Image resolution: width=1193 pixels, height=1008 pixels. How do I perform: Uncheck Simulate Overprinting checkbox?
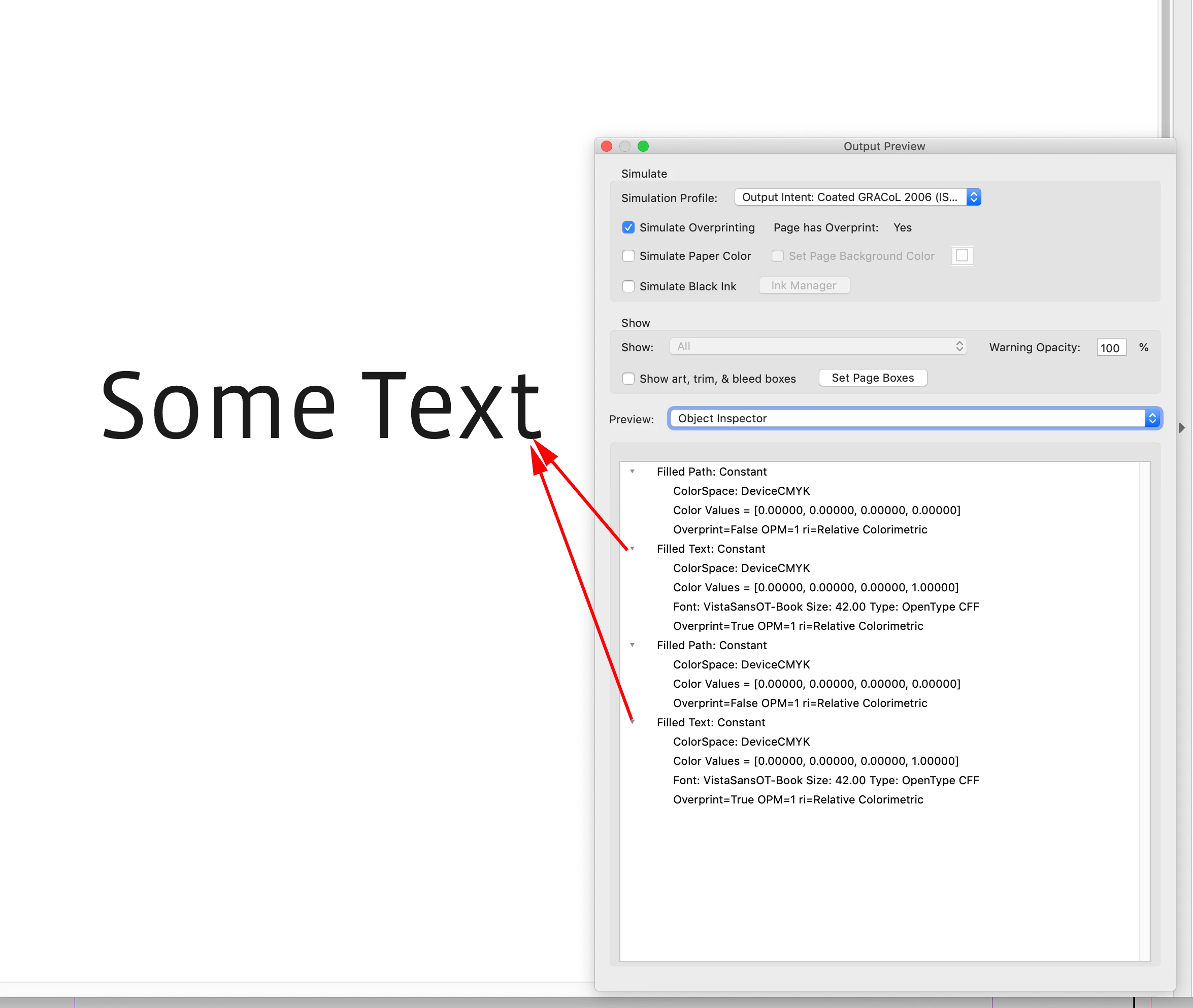(628, 227)
